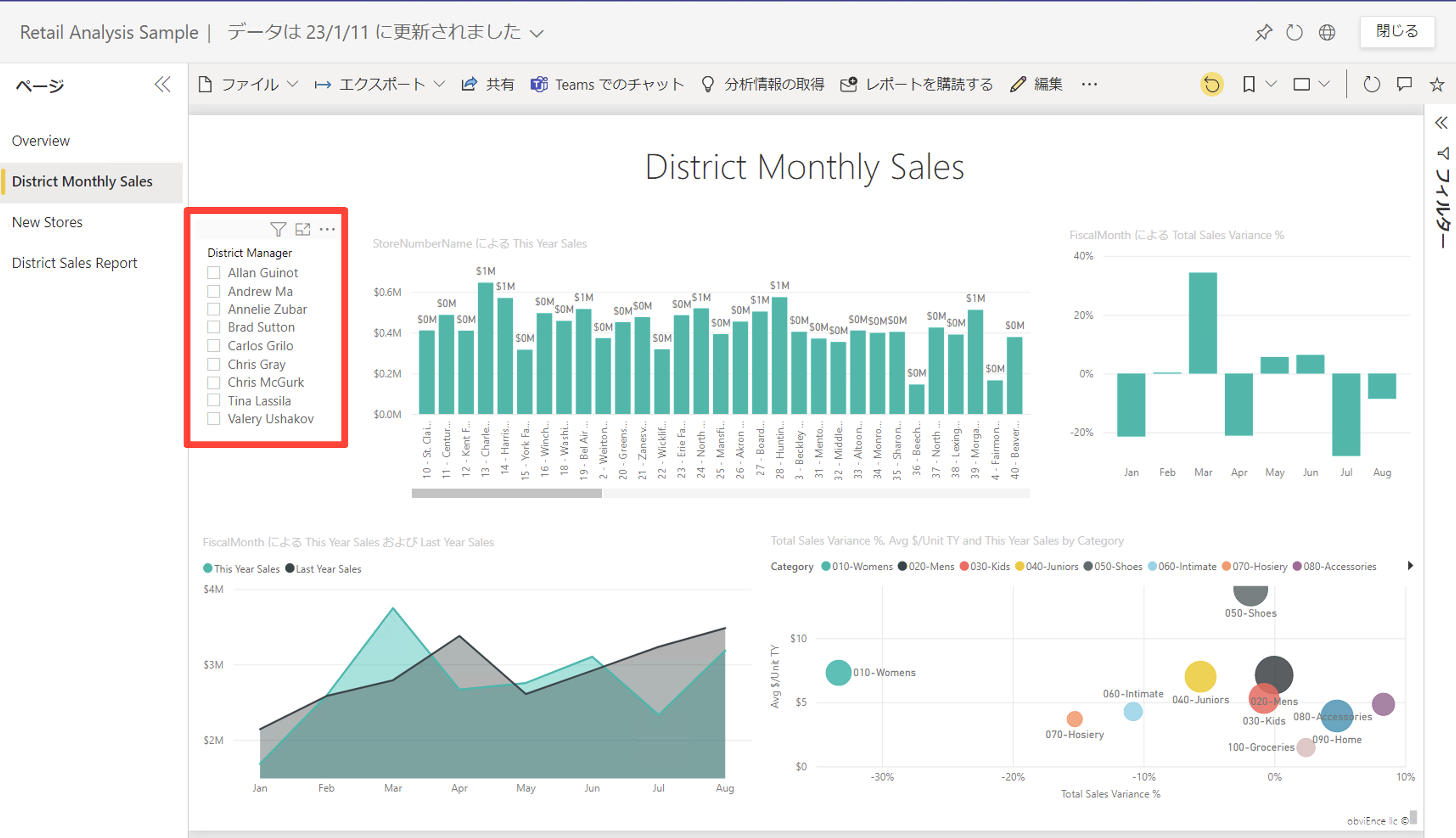
Task: Click the bar chart horizontal scrollbar
Action: point(506,493)
